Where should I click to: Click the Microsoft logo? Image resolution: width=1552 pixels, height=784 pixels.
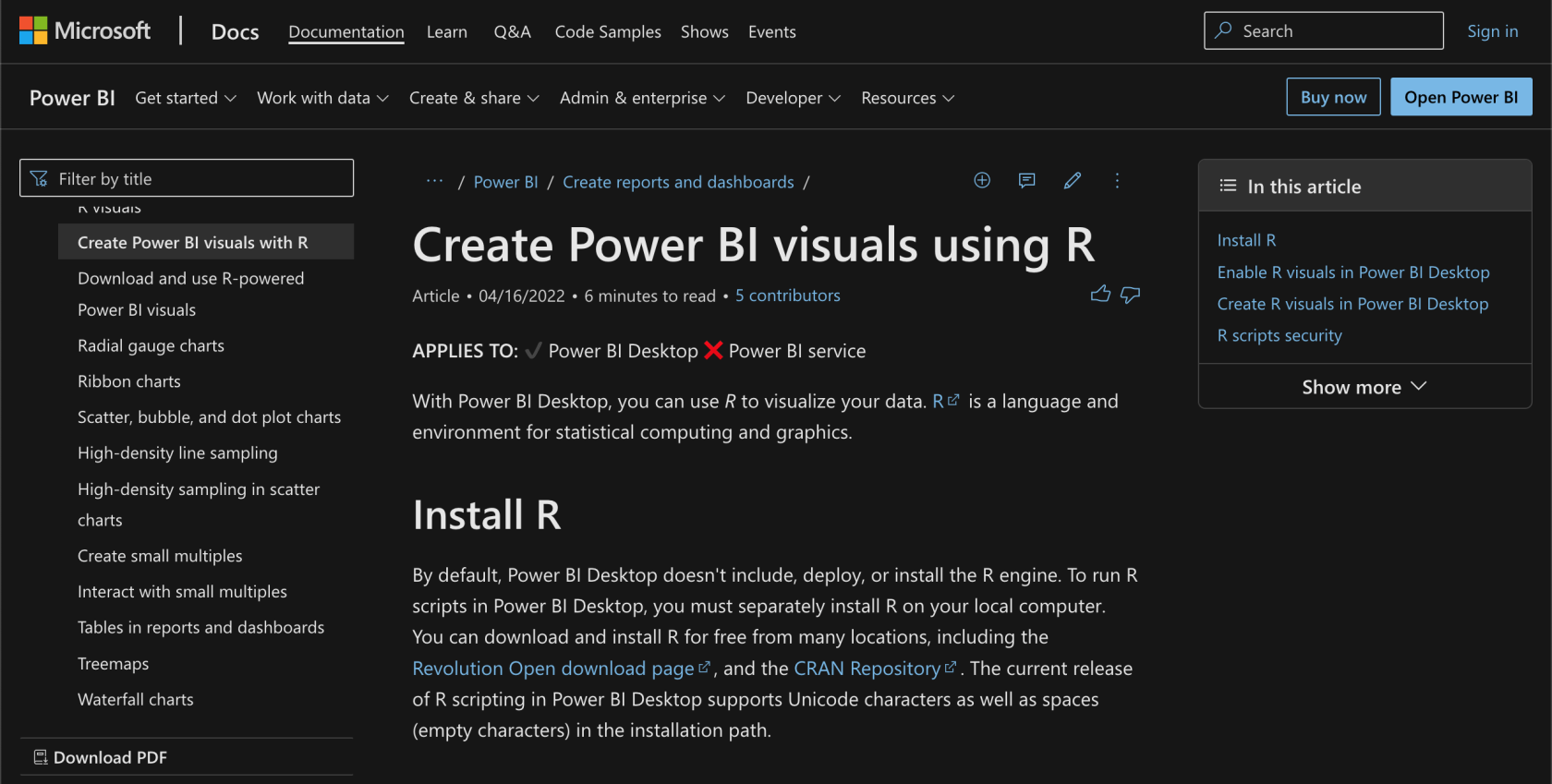[84, 30]
